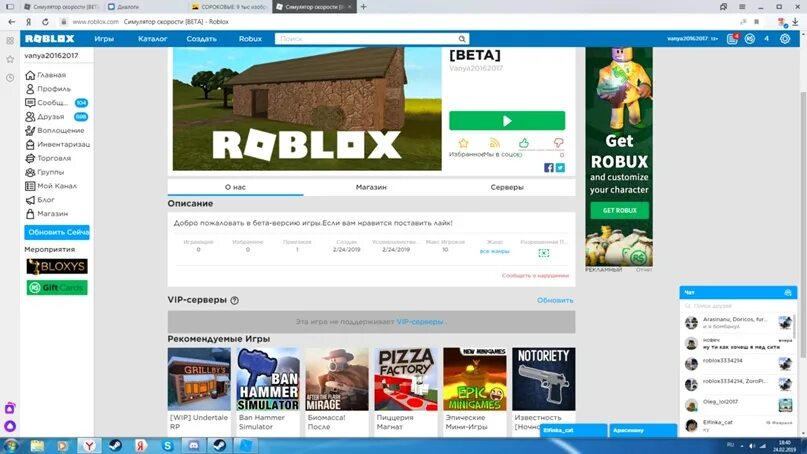Share the game on Facebook
Screen dimensions: 807x454
click(x=549, y=168)
